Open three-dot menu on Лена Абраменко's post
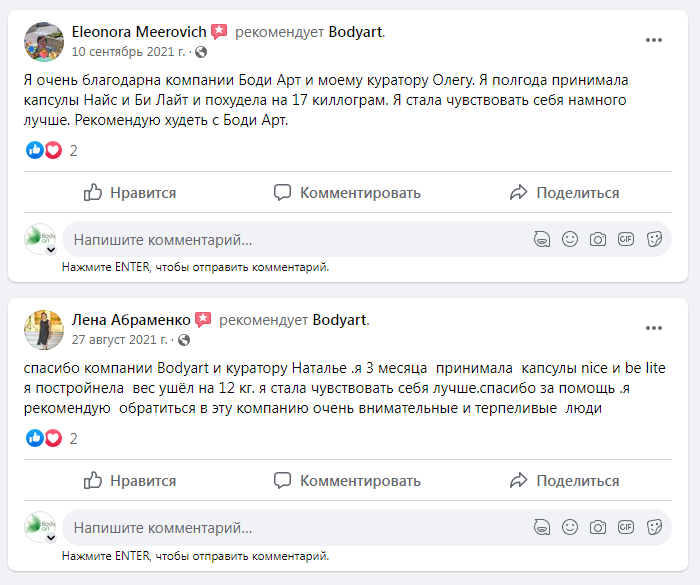 [654, 328]
